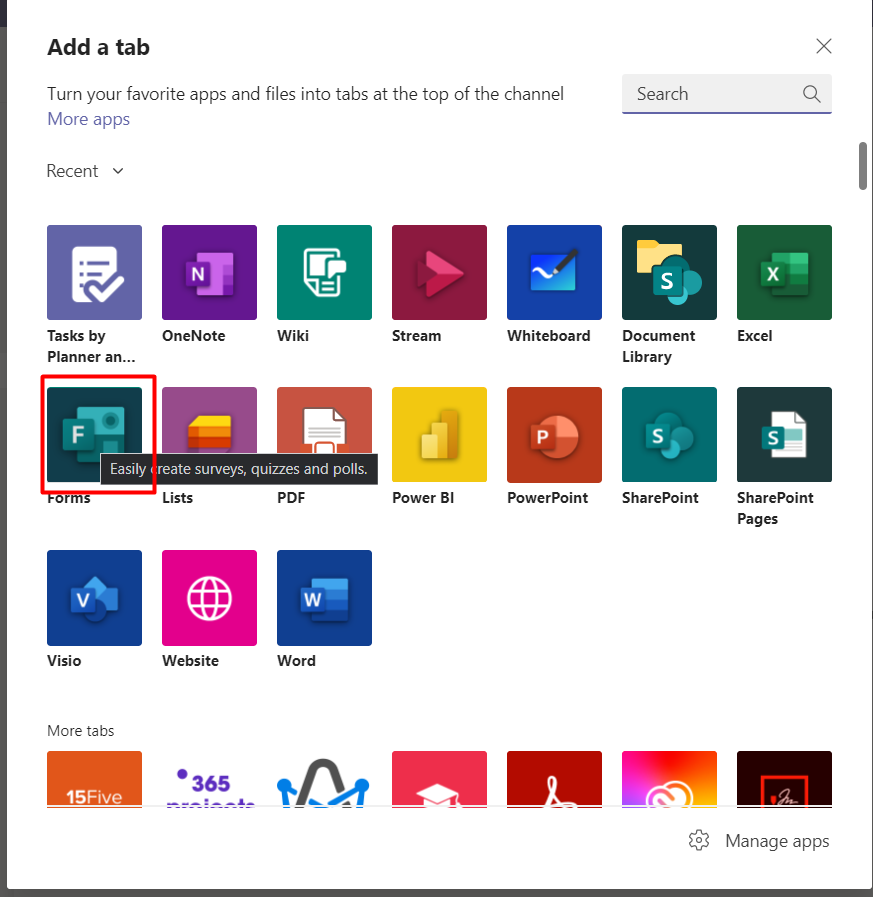Click the red graduation cap app tile
Screen dimensions: 873x897
pos(439,779)
